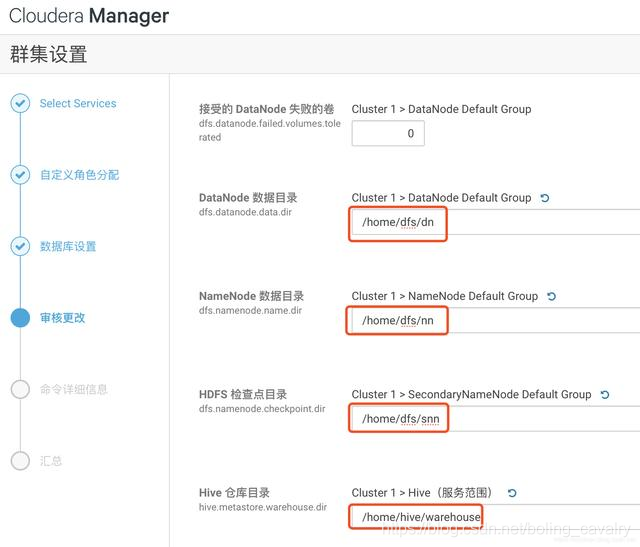Go to 自定义角色分配 step
This screenshot has width=640, height=547.
click(80, 175)
